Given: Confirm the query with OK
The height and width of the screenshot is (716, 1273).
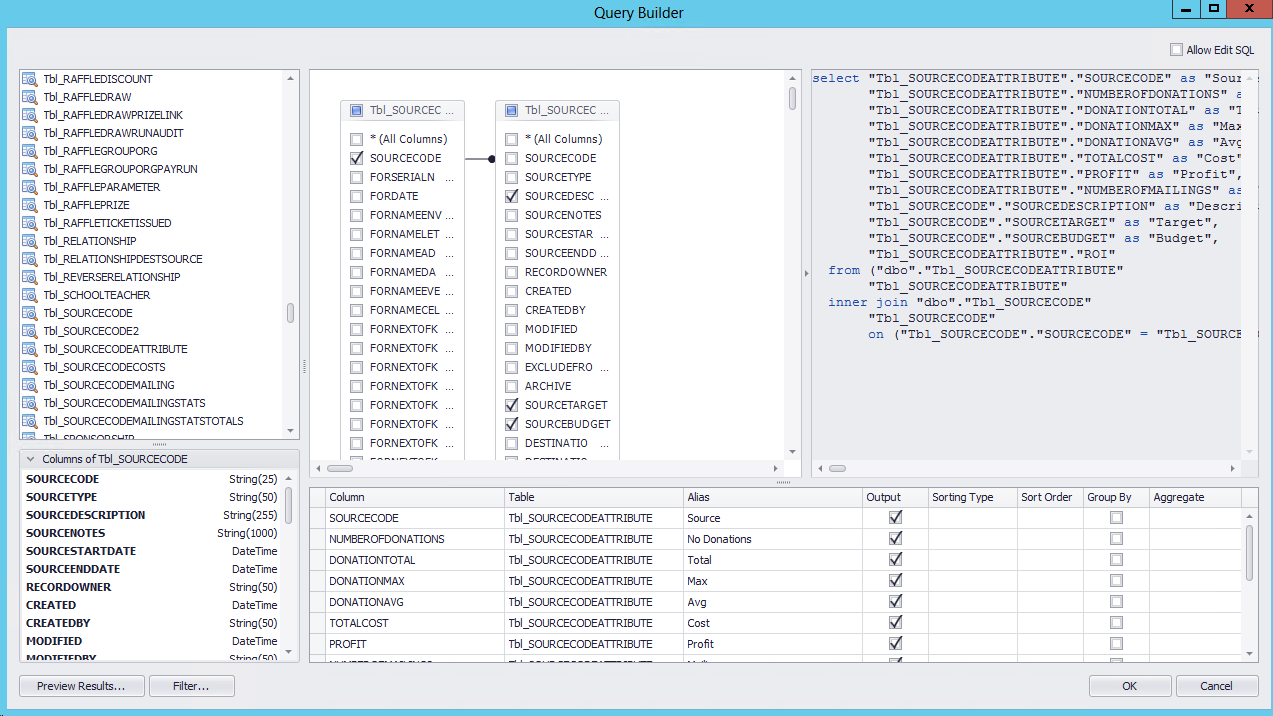Looking at the screenshot, I should point(1129,686).
